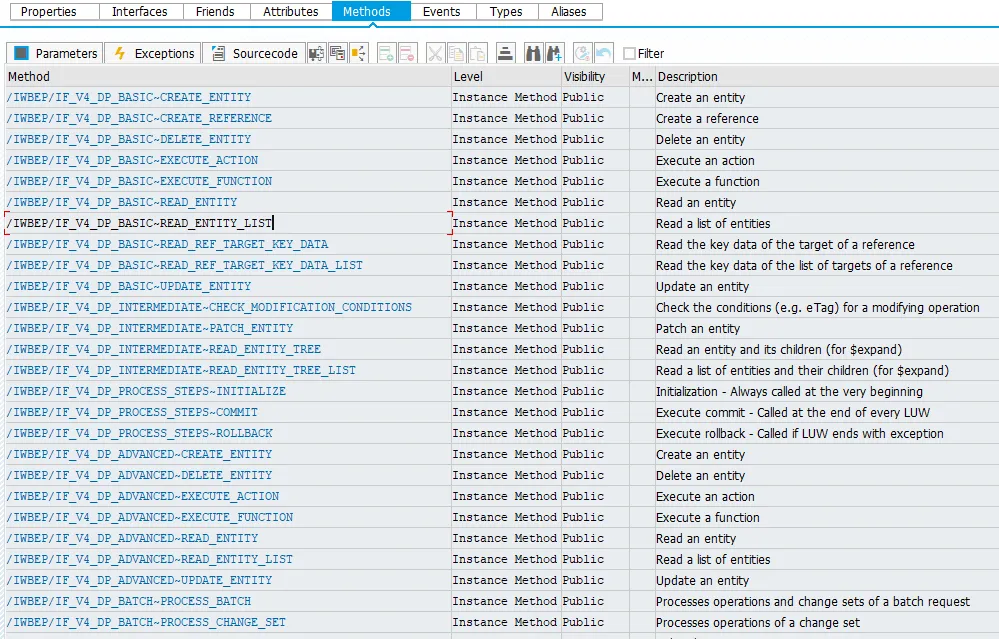
Task: Click the Insert Row icon
Action: [385, 53]
